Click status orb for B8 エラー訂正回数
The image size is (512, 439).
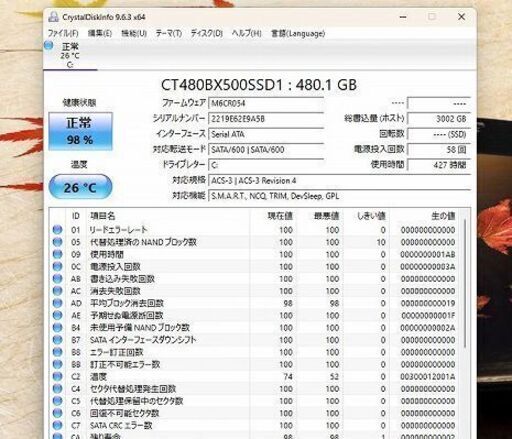coord(58,352)
